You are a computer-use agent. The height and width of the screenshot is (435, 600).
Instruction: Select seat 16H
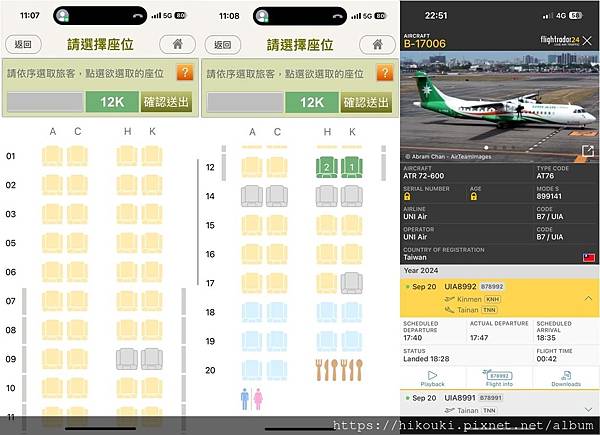click(x=327, y=254)
